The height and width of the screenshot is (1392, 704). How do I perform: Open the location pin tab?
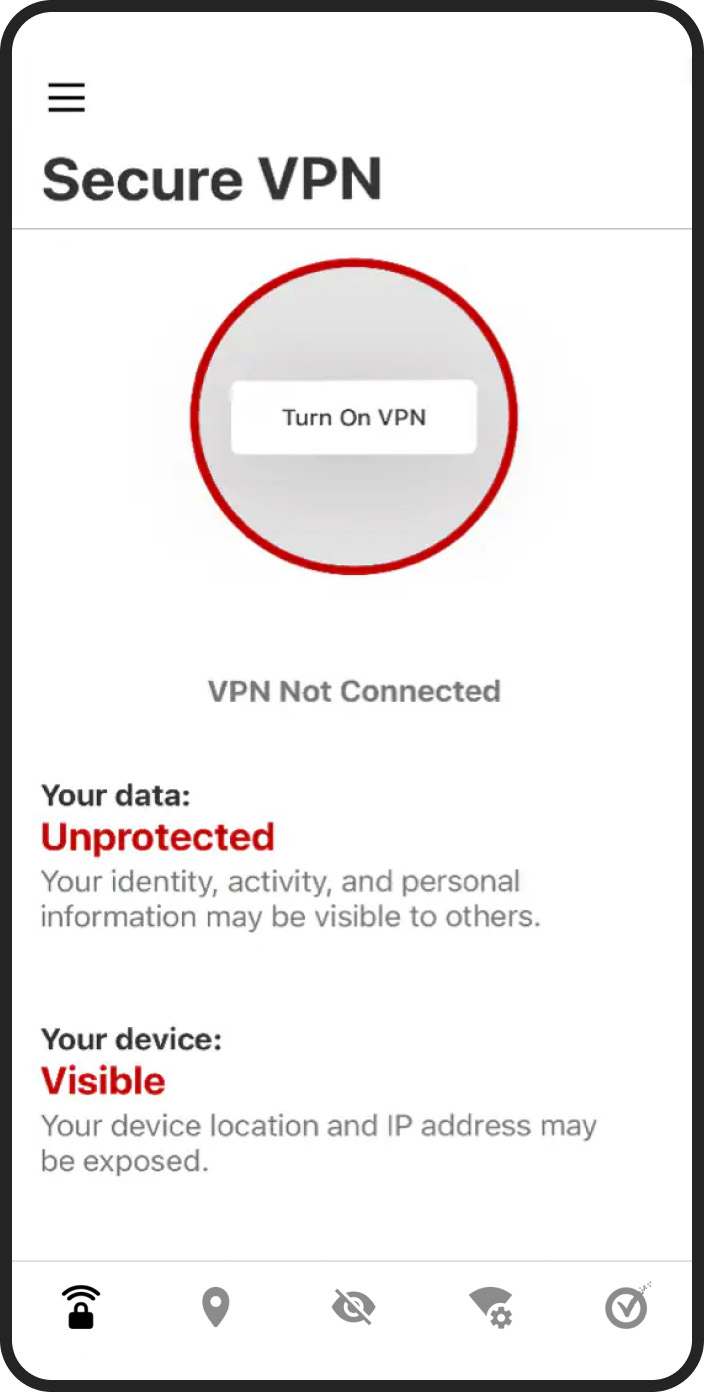[216, 1307]
